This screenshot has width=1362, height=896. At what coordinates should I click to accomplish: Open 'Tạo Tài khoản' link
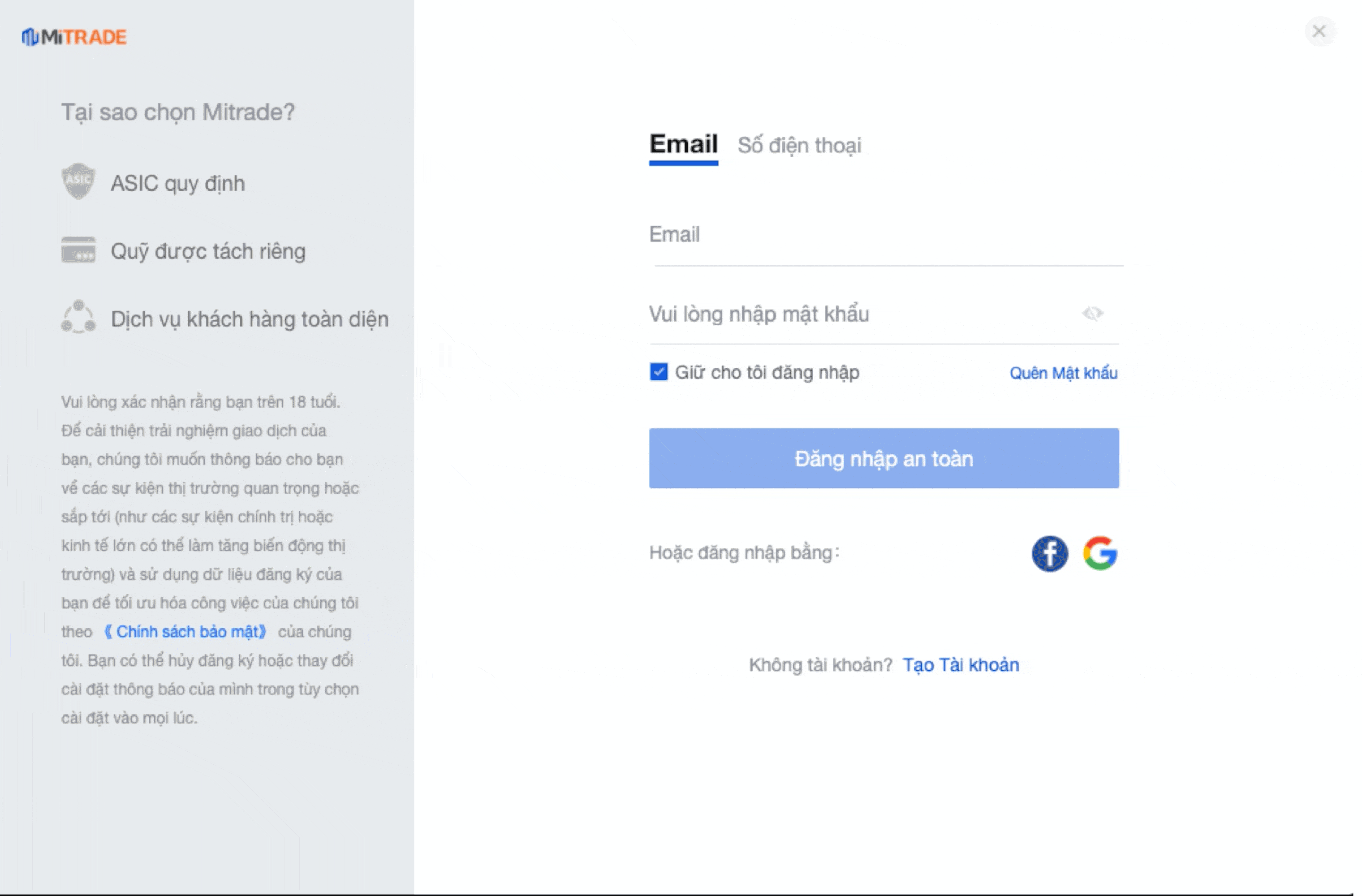click(960, 665)
